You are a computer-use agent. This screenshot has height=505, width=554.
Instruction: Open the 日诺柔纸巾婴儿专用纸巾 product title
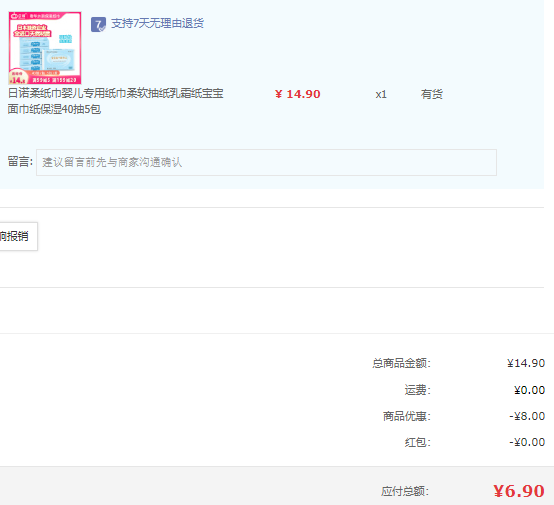(x=116, y=94)
